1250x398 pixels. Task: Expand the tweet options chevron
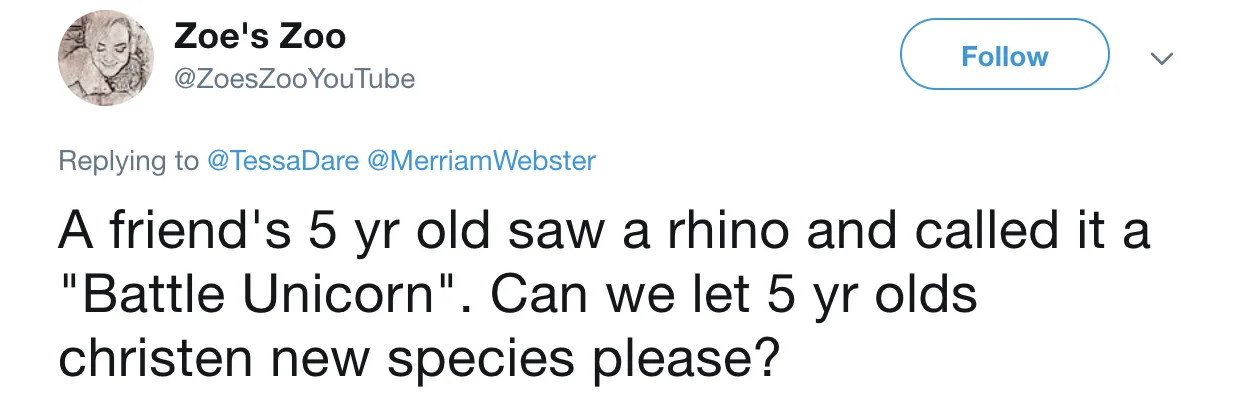click(1160, 59)
